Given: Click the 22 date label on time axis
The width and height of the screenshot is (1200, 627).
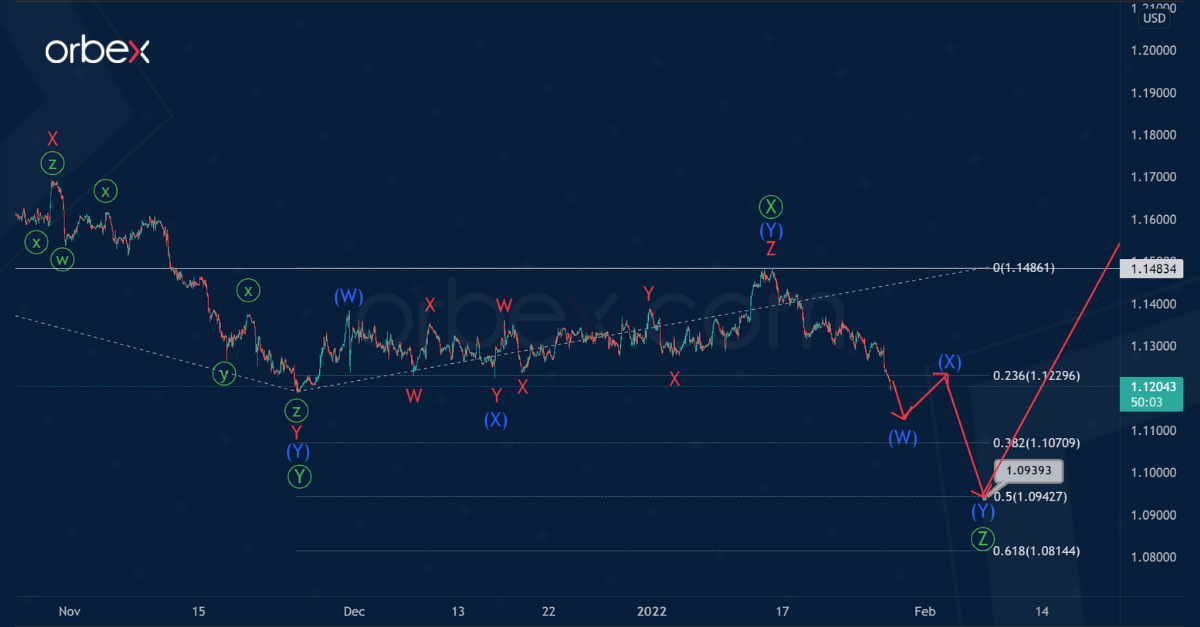Looking at the screenshot, I should (x=549, y=610).
